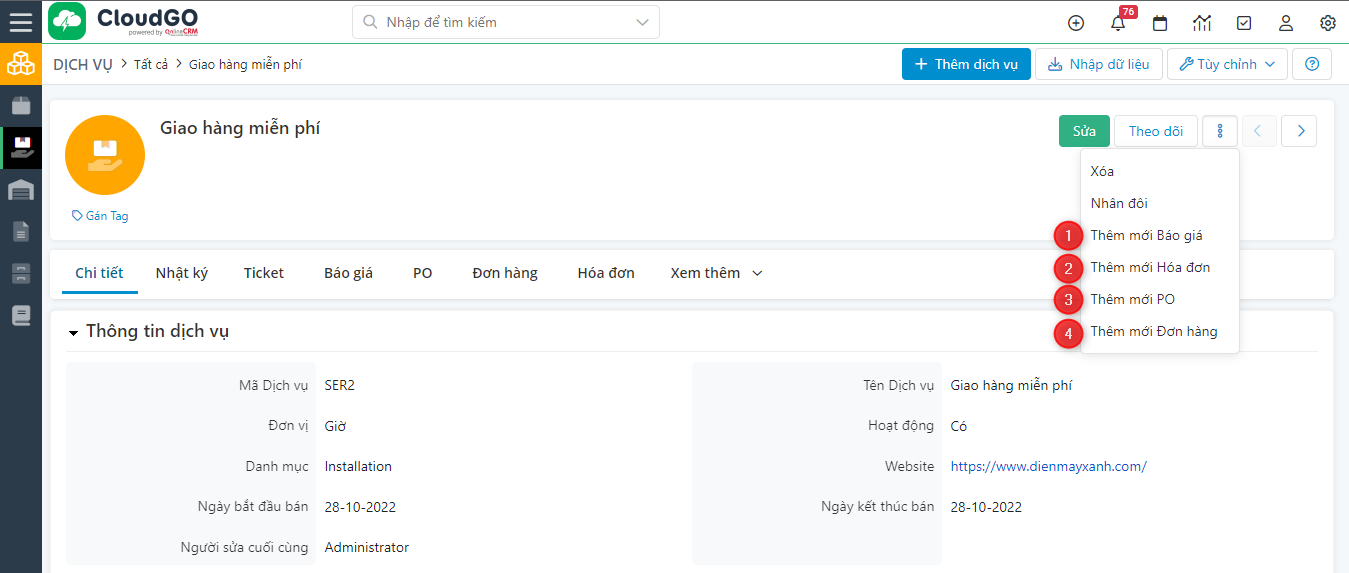Viewport: 1349px width, 573px height.
Task: Go to next record arrow
Action: coord(1299,131)
